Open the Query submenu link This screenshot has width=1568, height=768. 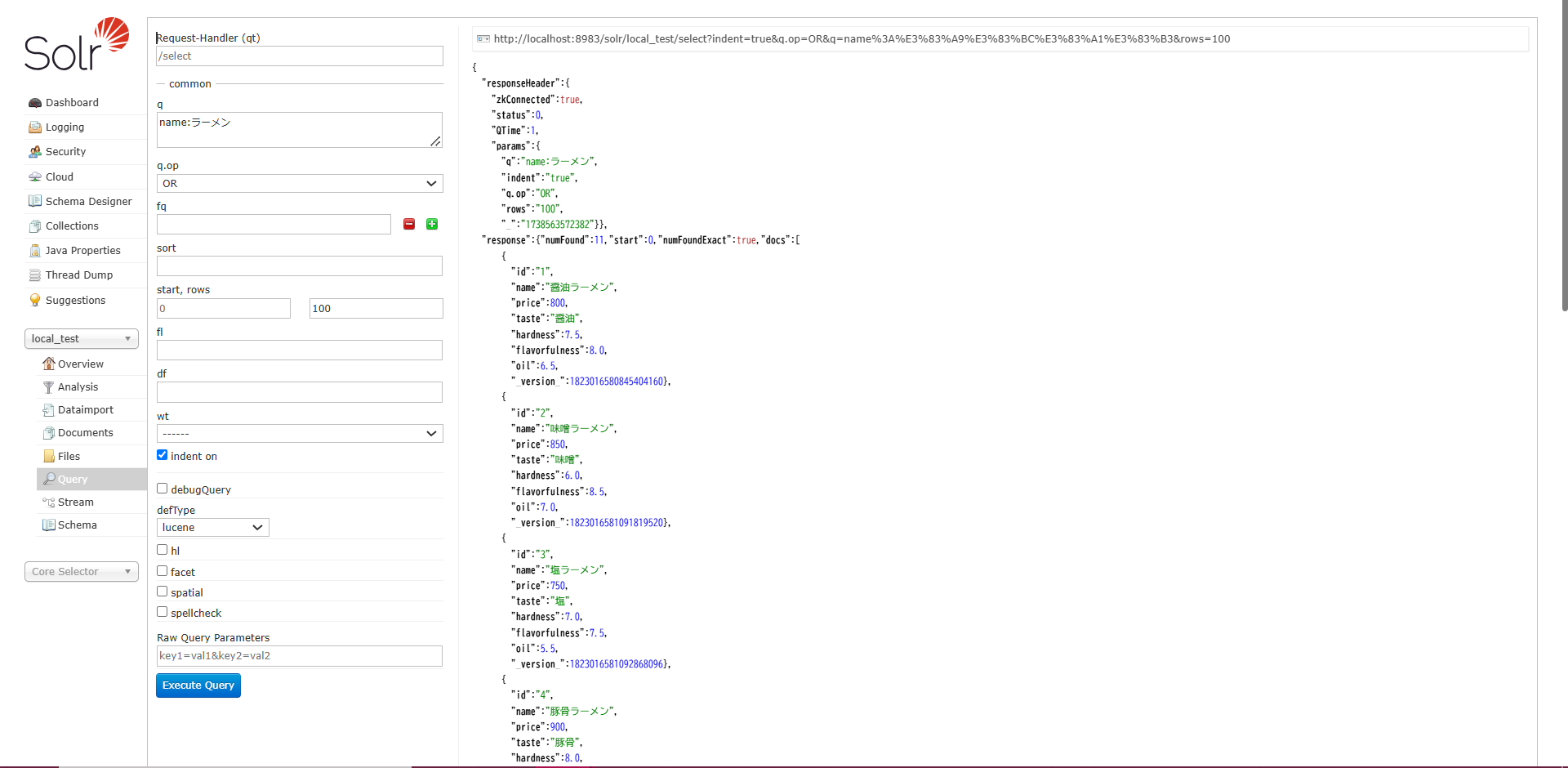point(73,480)
